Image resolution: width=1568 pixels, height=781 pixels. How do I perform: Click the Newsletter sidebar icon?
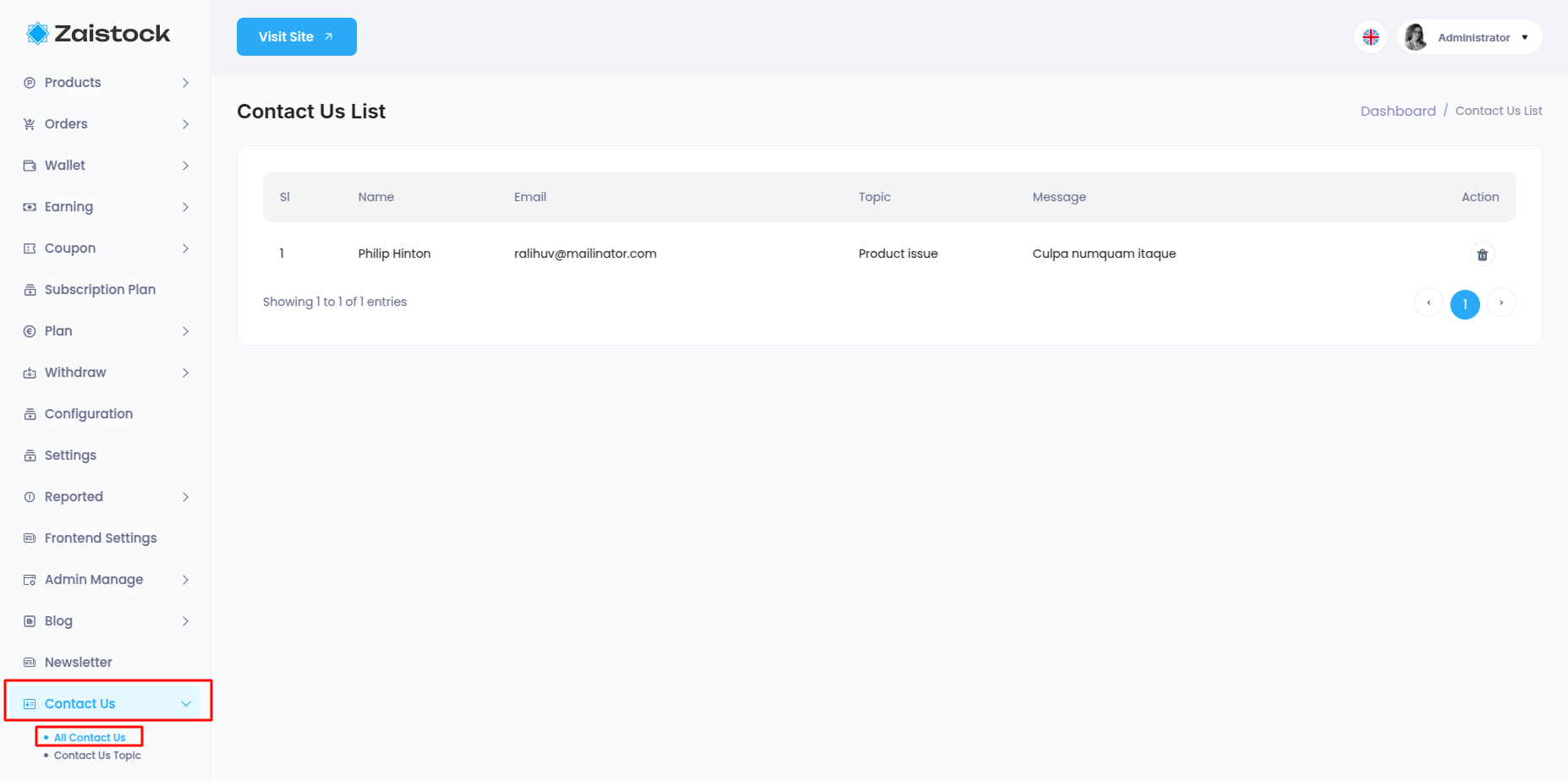tap(30, 663)
